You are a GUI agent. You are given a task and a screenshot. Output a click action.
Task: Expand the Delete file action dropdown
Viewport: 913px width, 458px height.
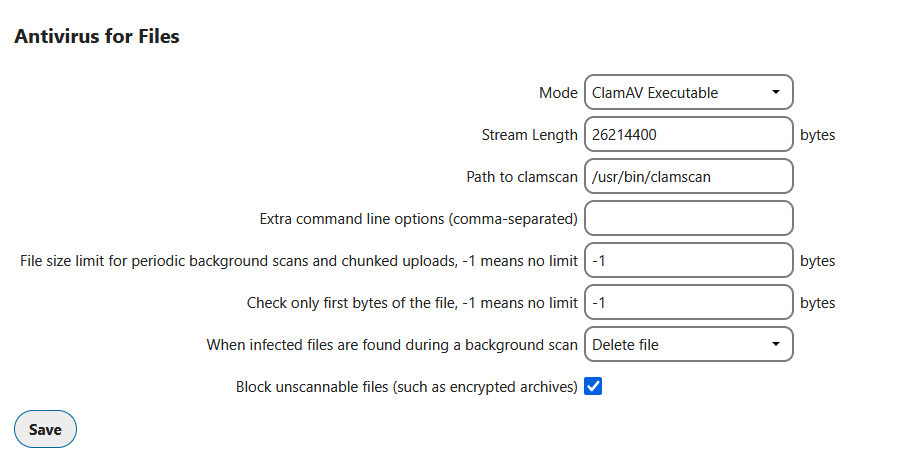[x=688, y=345]
